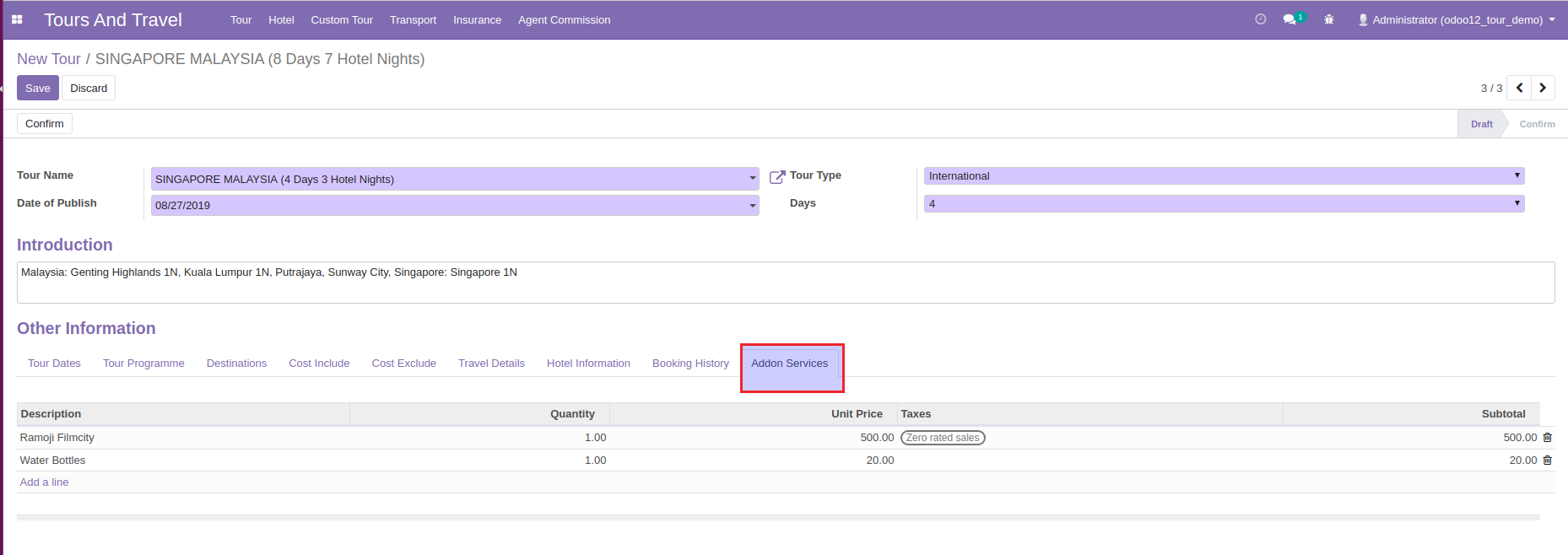Click Add a line link
The height and width of the screenshot is (555, 1568).
[44, 482]
